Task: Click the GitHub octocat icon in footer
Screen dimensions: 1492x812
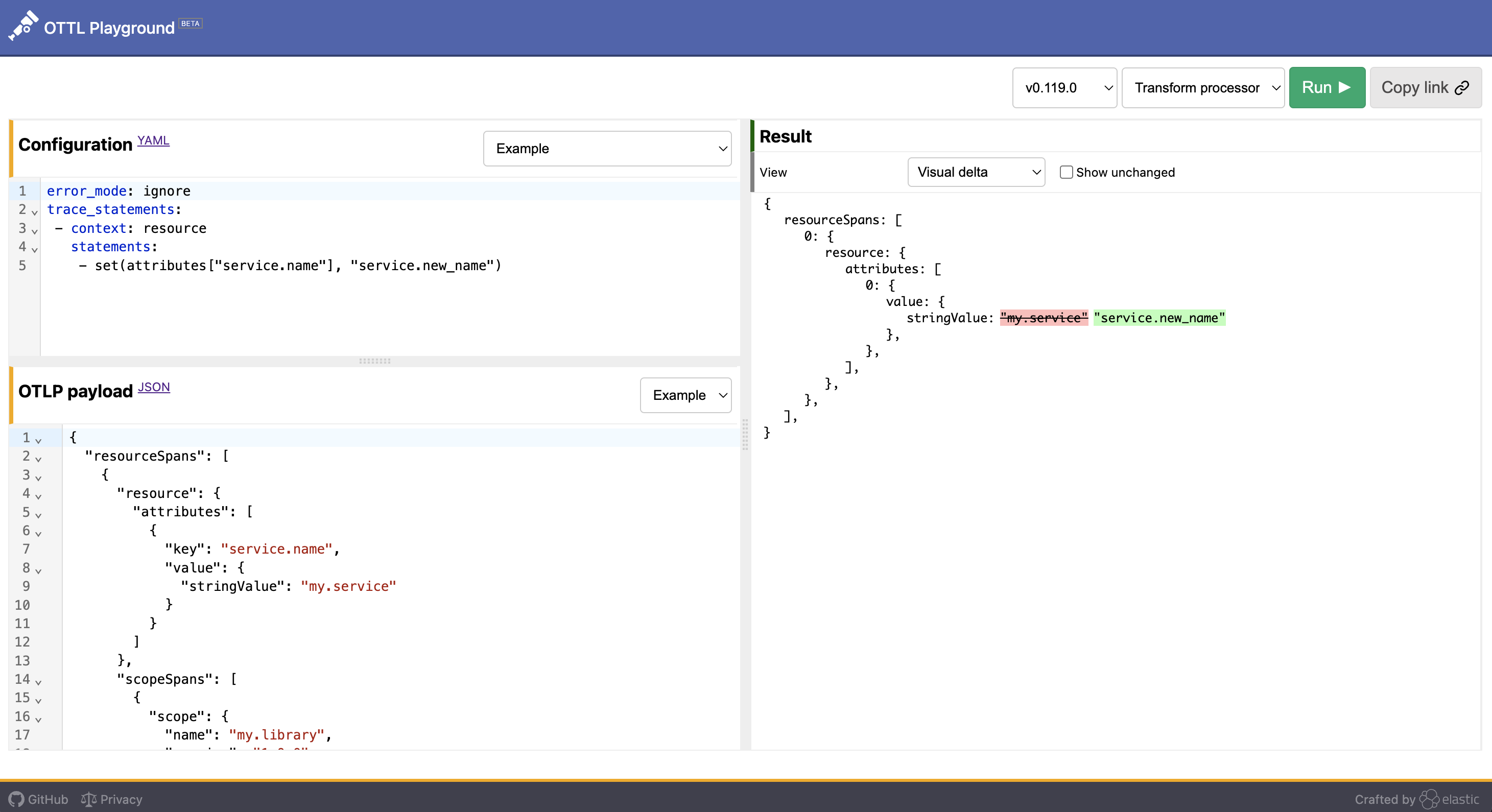Action: coord(17,799)
